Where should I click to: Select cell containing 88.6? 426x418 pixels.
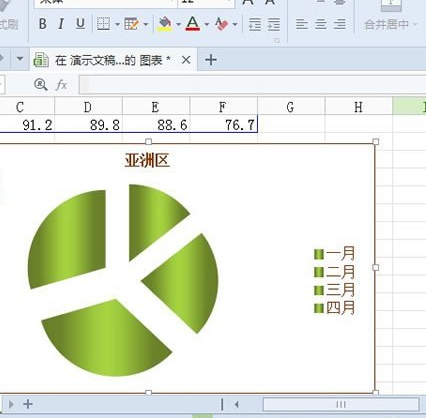click(x=156, y=124)
